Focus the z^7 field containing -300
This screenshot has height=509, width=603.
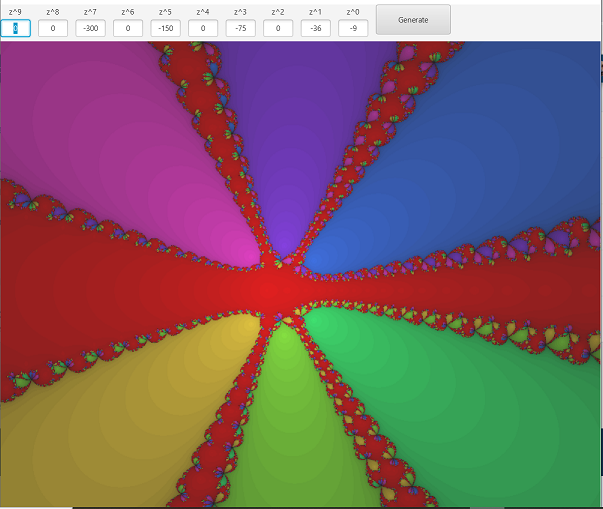pos(90,28)
